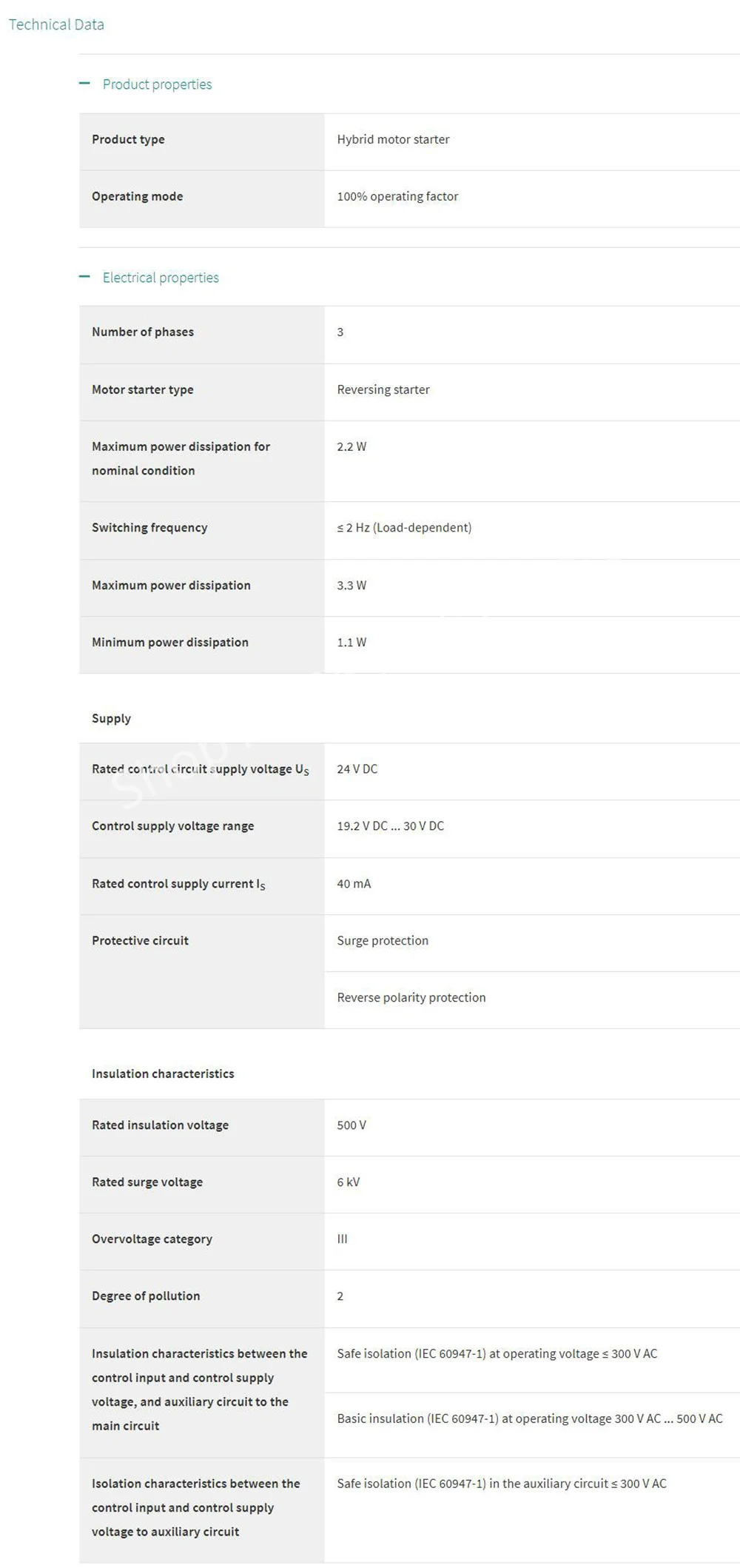The width and height of the screenshot is (740, 1568).
Task: Click the Electrical properties section title
Action: coord(161,278)
